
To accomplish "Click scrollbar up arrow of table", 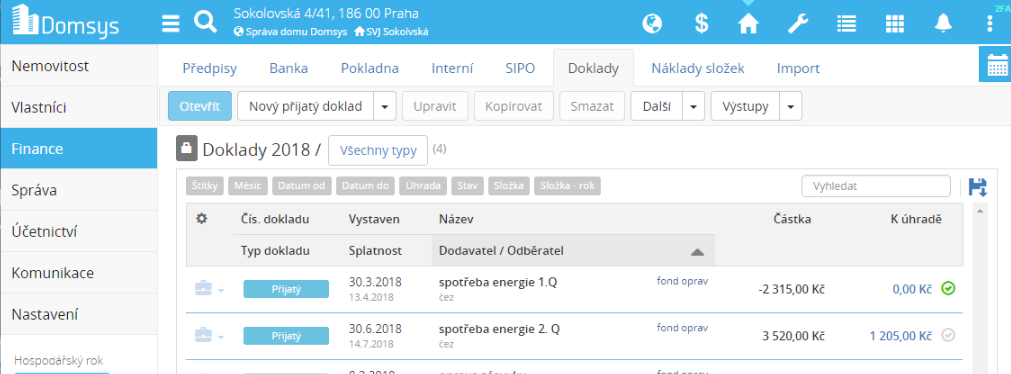I will pyautogui.click(x=981, y=211).
